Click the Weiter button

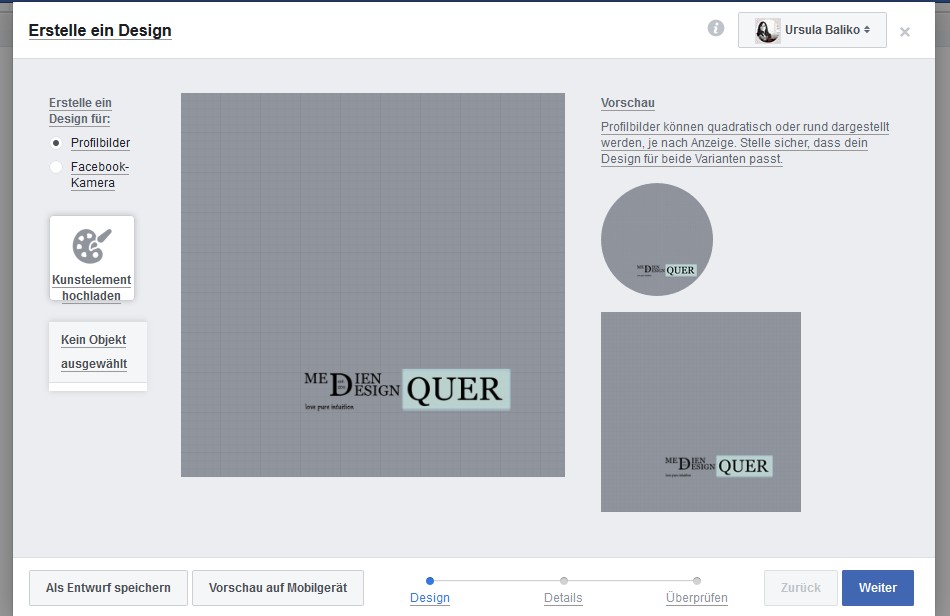point(877,588)
